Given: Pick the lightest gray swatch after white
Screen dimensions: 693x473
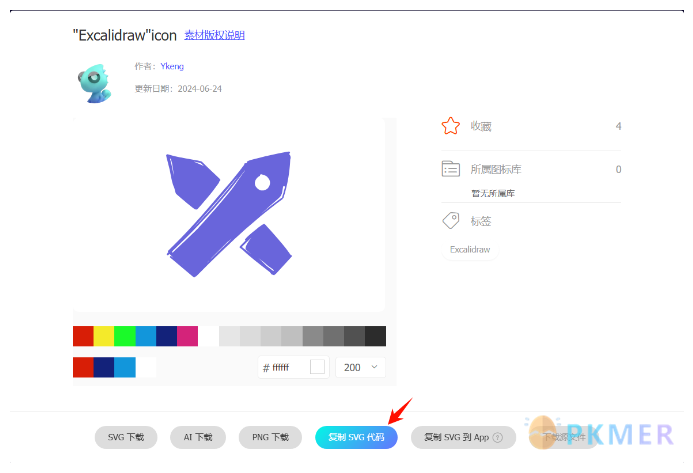Looking at the screenshot, I should 229,336.
